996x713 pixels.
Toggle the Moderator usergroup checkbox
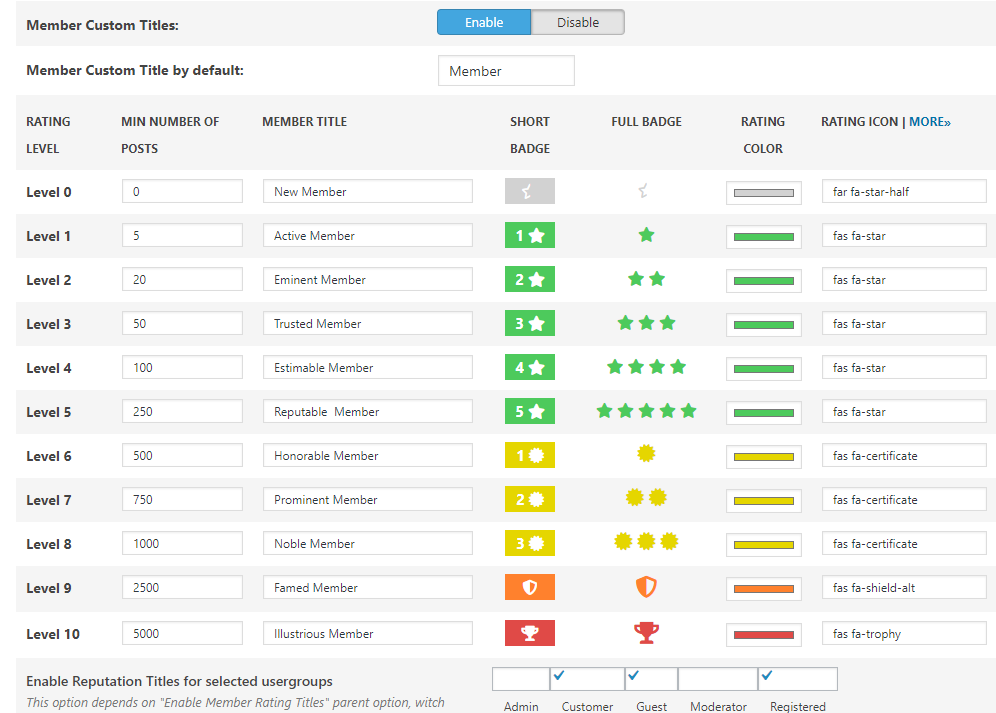[717, 679]
